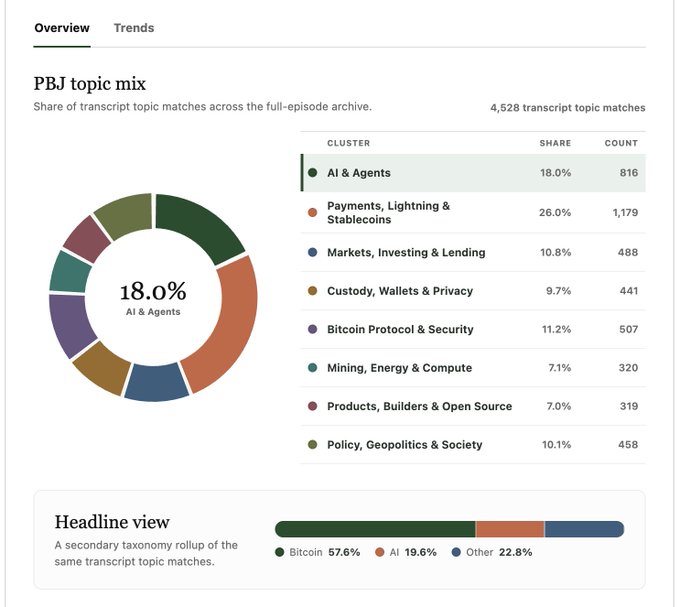
Task: Switch to the Trends tab
Action: [134, 28]
